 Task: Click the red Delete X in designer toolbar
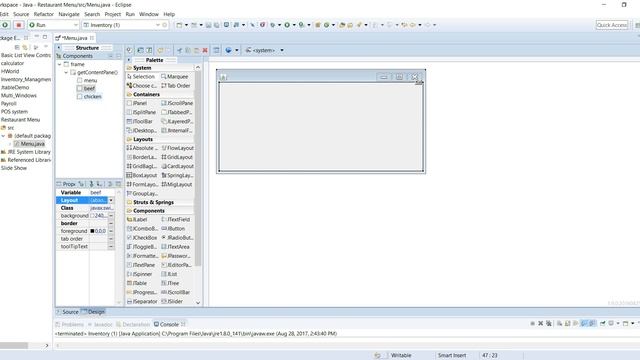(x=205, y=50)
